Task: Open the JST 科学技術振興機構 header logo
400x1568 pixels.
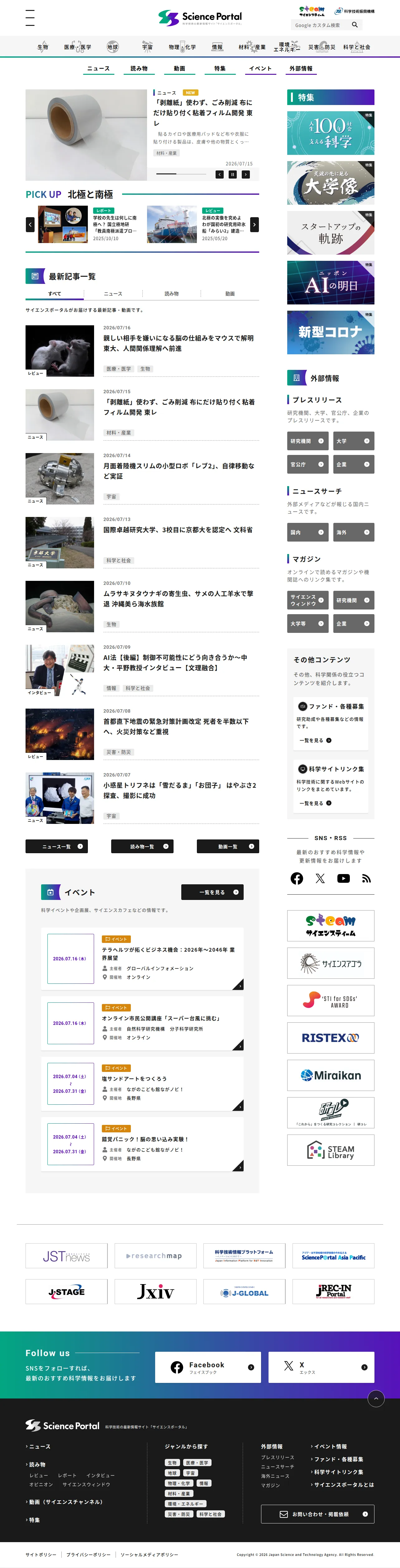Action: tap(354, 11)
